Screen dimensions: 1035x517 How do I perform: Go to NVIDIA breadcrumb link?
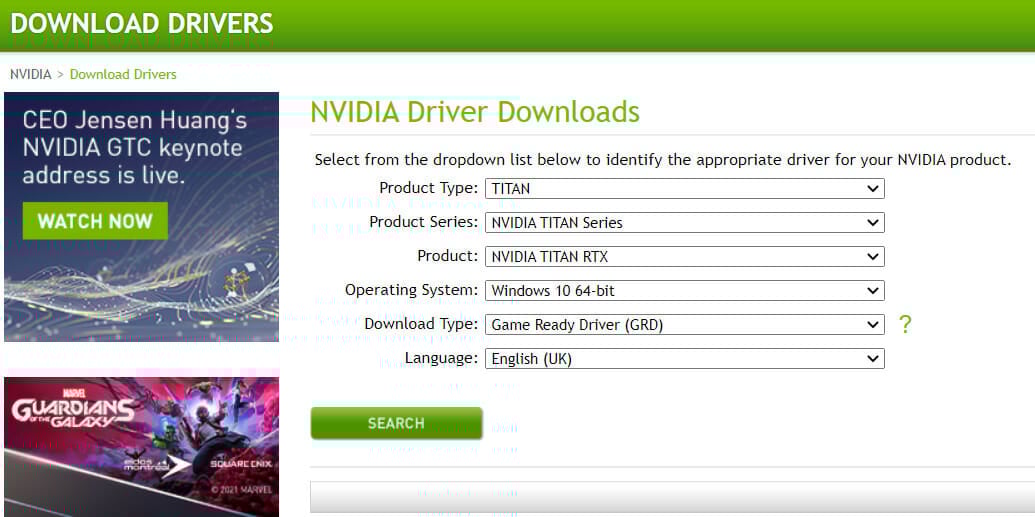point(30,74)
